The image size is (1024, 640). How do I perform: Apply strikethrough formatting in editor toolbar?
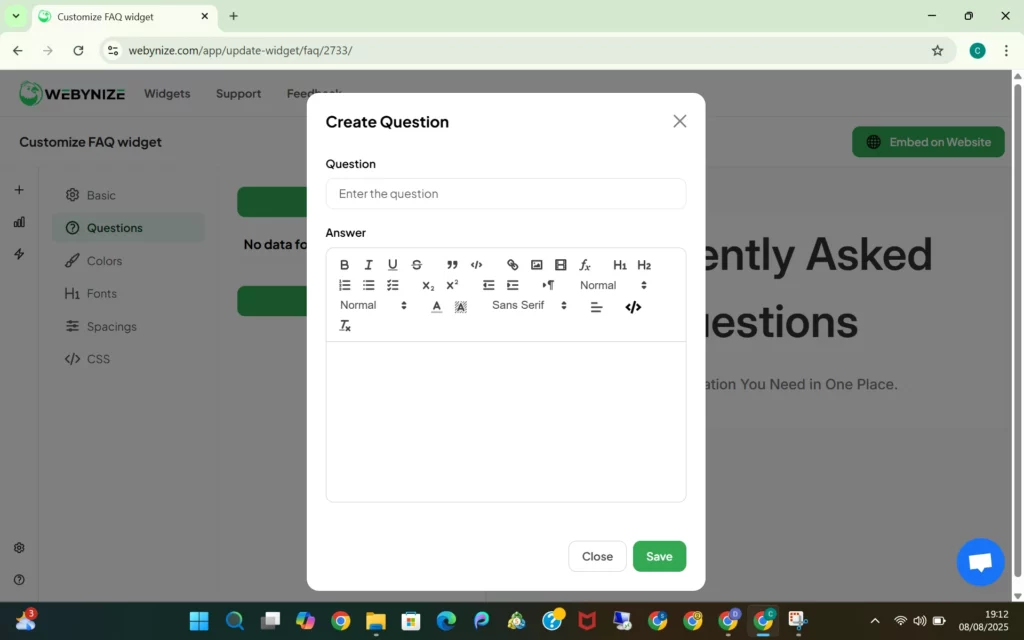click(x=417, y=264)
